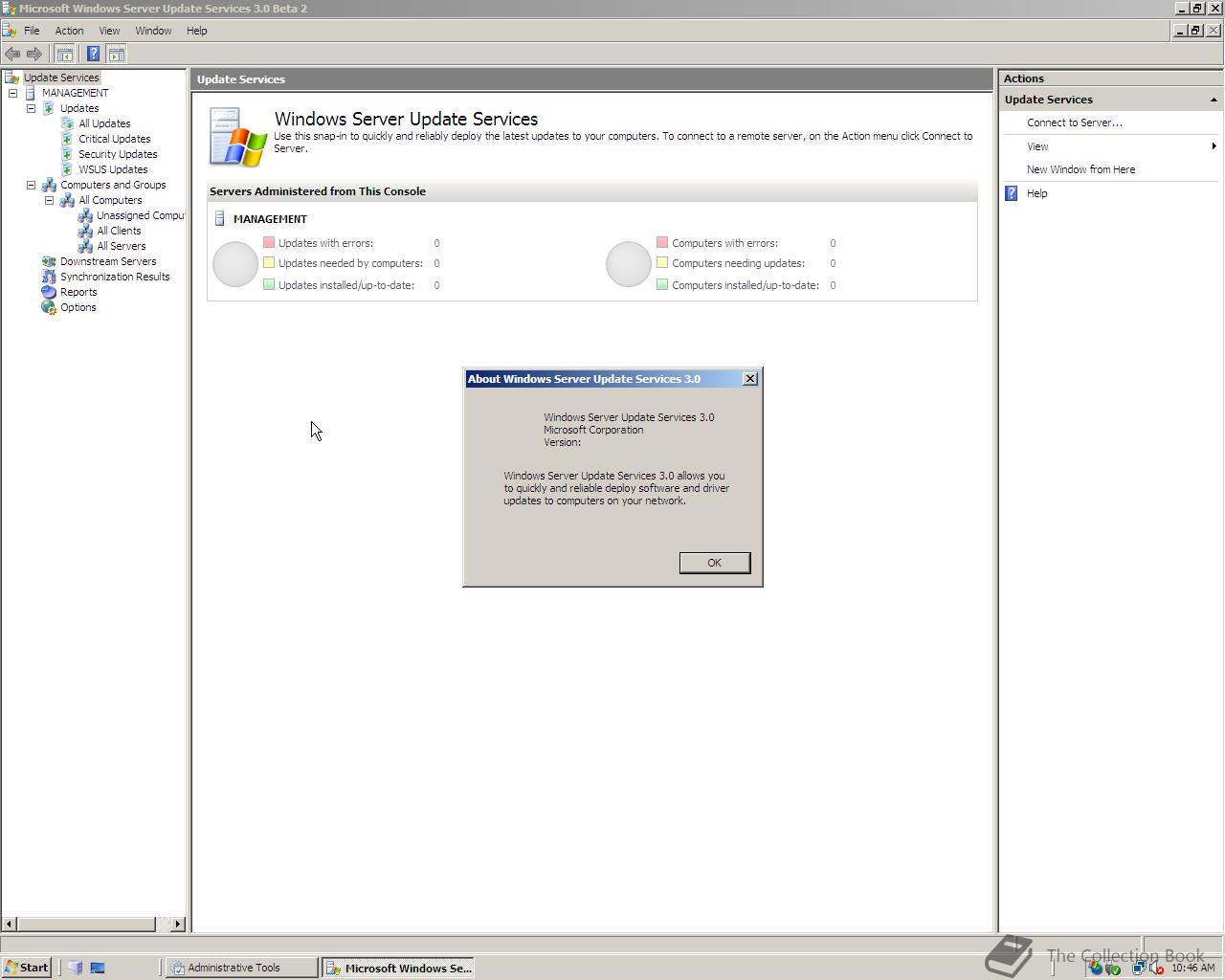The width and height of the screenshot is (1225, 980).
Task: Expand the View submenu arrow in the Actions pane
Action: pos(1214,146)
